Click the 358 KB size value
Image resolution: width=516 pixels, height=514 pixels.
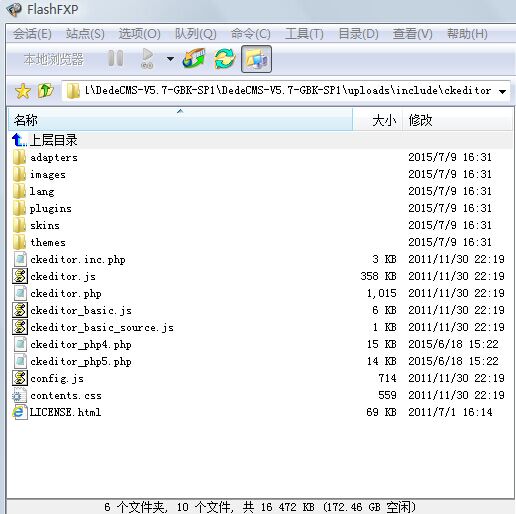[378, 276]
